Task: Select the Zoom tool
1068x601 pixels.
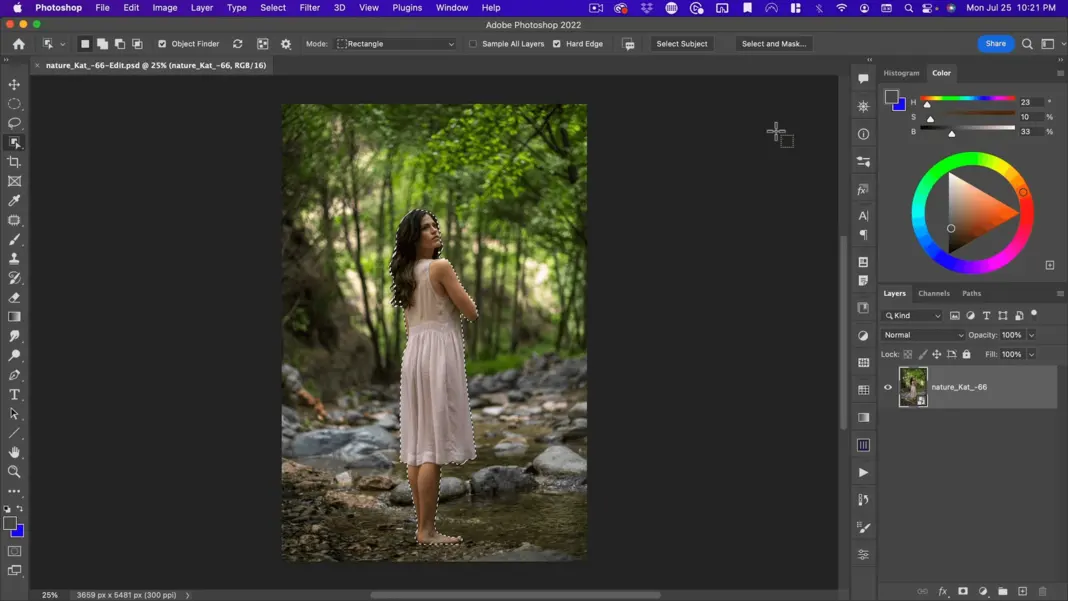Action: [x=14, y=472]
